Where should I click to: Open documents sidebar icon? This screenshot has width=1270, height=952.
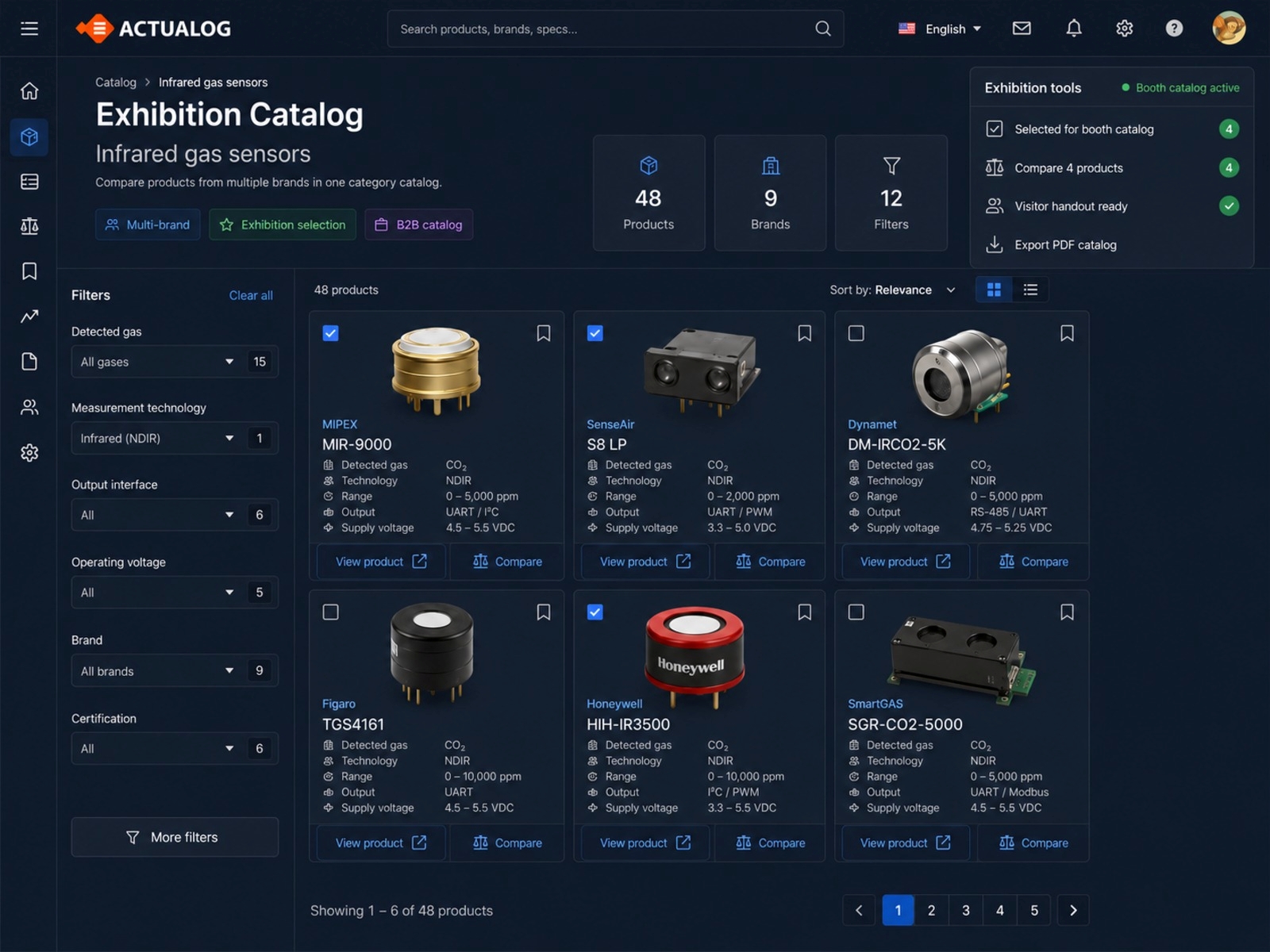pos(29,362)
